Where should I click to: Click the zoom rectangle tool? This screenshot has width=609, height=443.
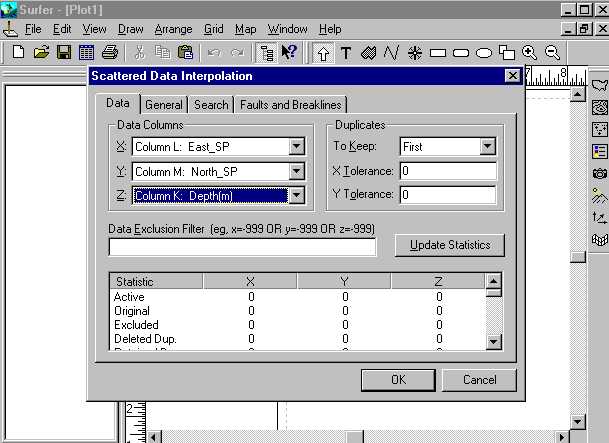tap(506, 52)
